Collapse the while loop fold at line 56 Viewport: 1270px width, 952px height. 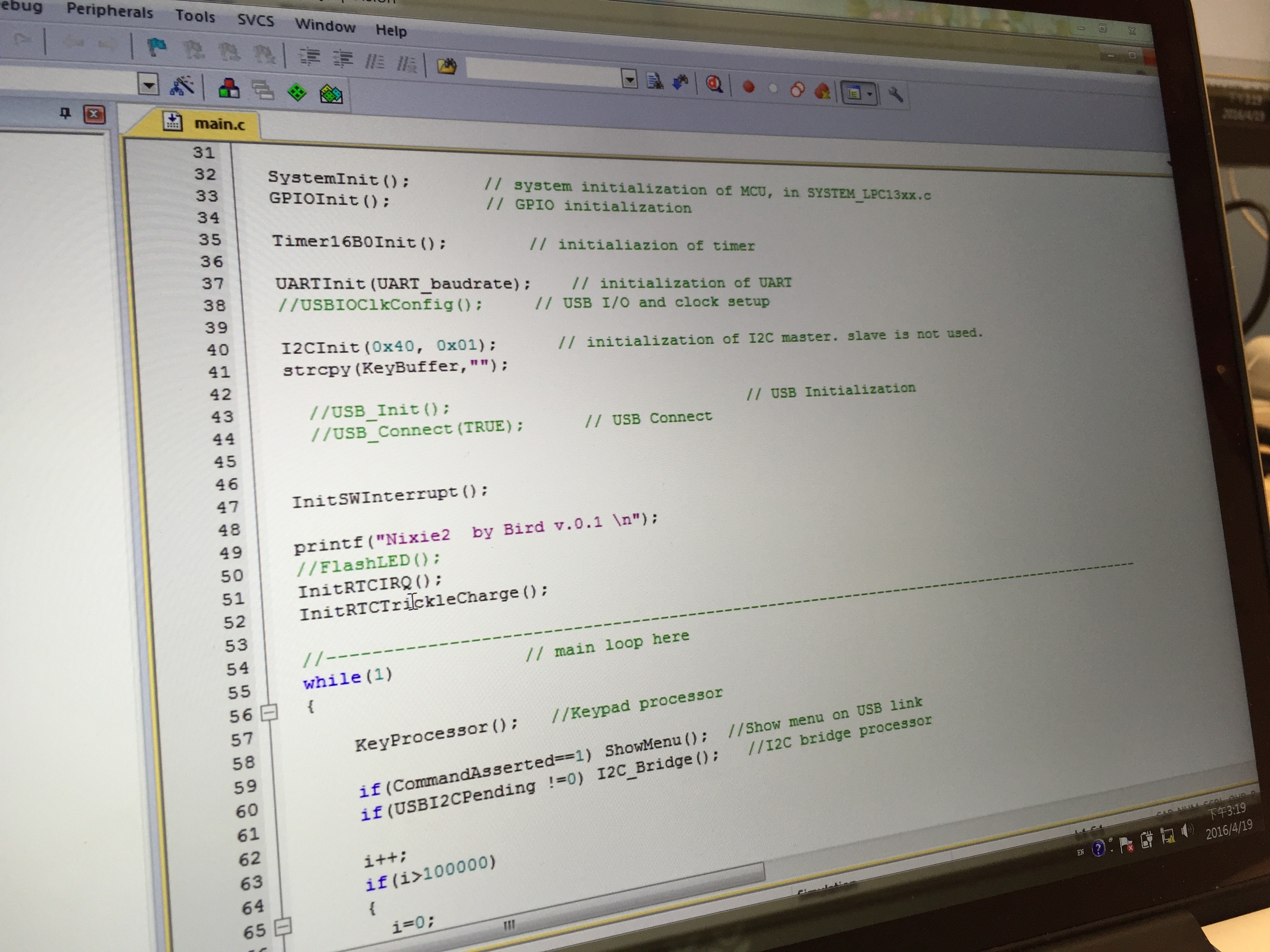[x=269, y=713]
